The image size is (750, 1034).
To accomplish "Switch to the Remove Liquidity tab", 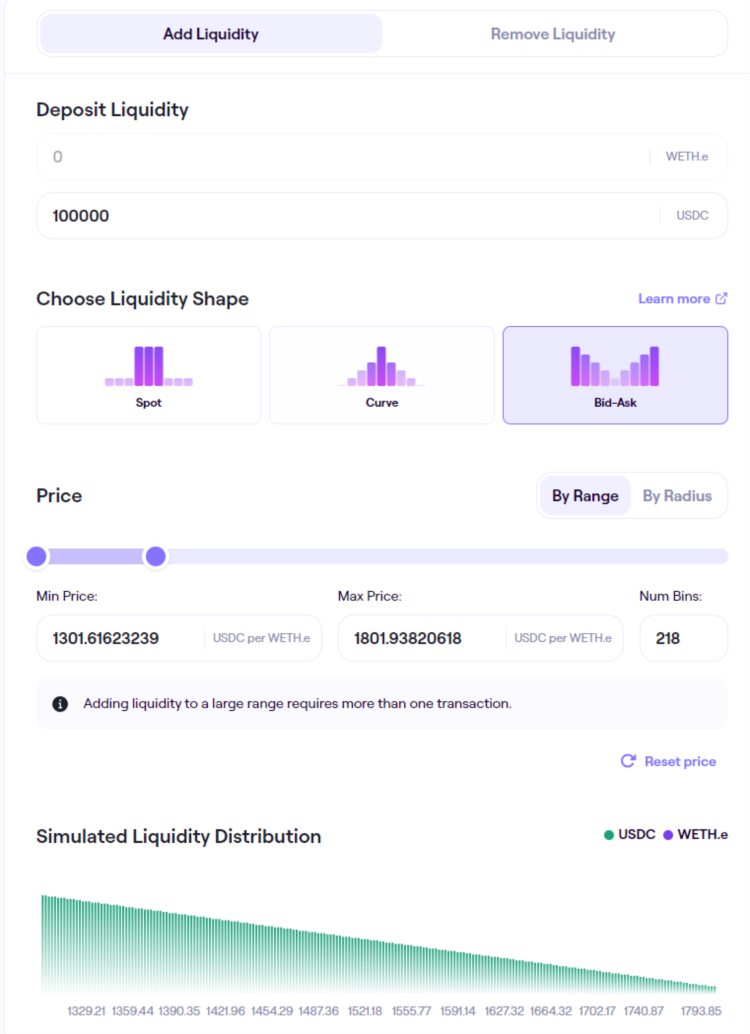I will tap(551, 33).
